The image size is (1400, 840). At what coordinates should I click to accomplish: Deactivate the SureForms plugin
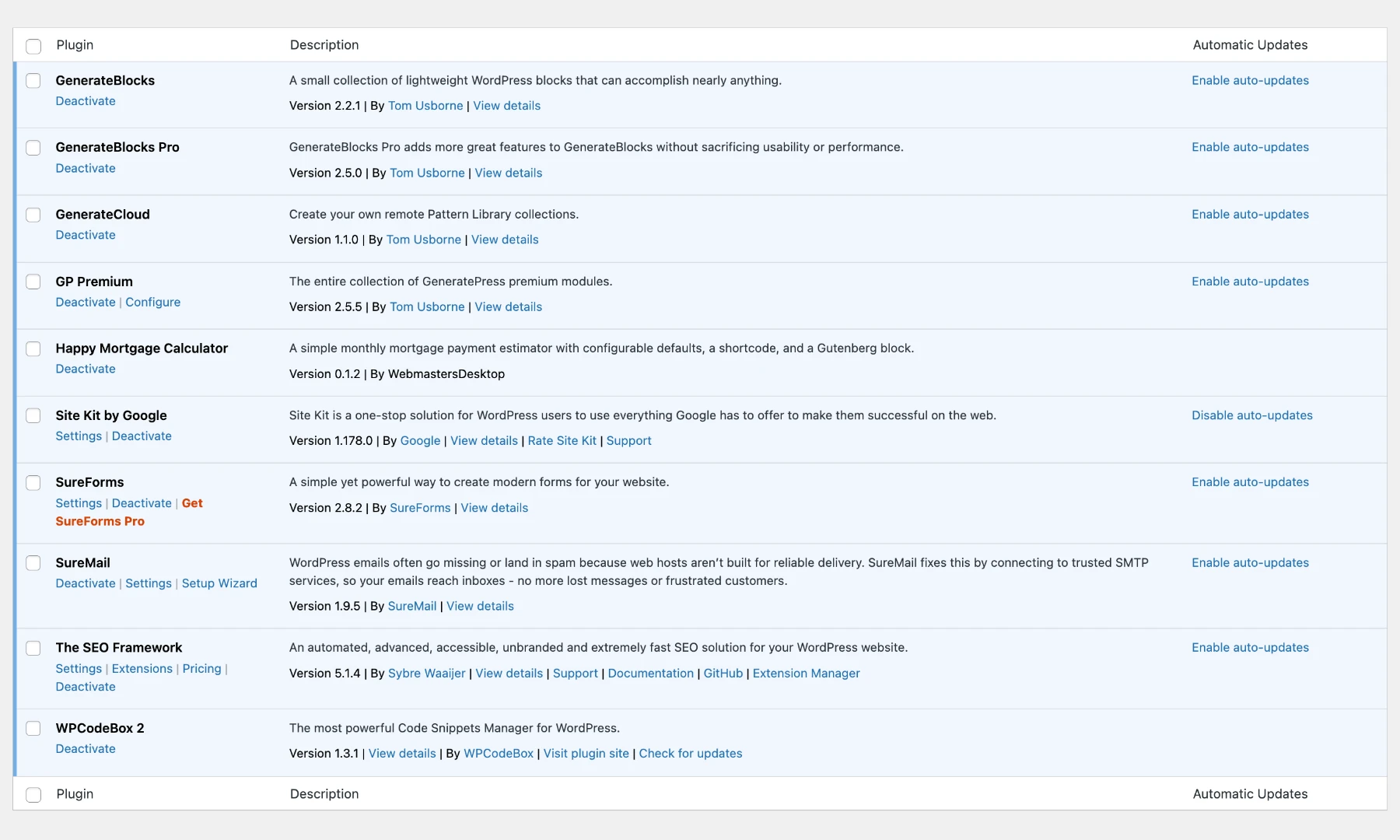[142, 503]
